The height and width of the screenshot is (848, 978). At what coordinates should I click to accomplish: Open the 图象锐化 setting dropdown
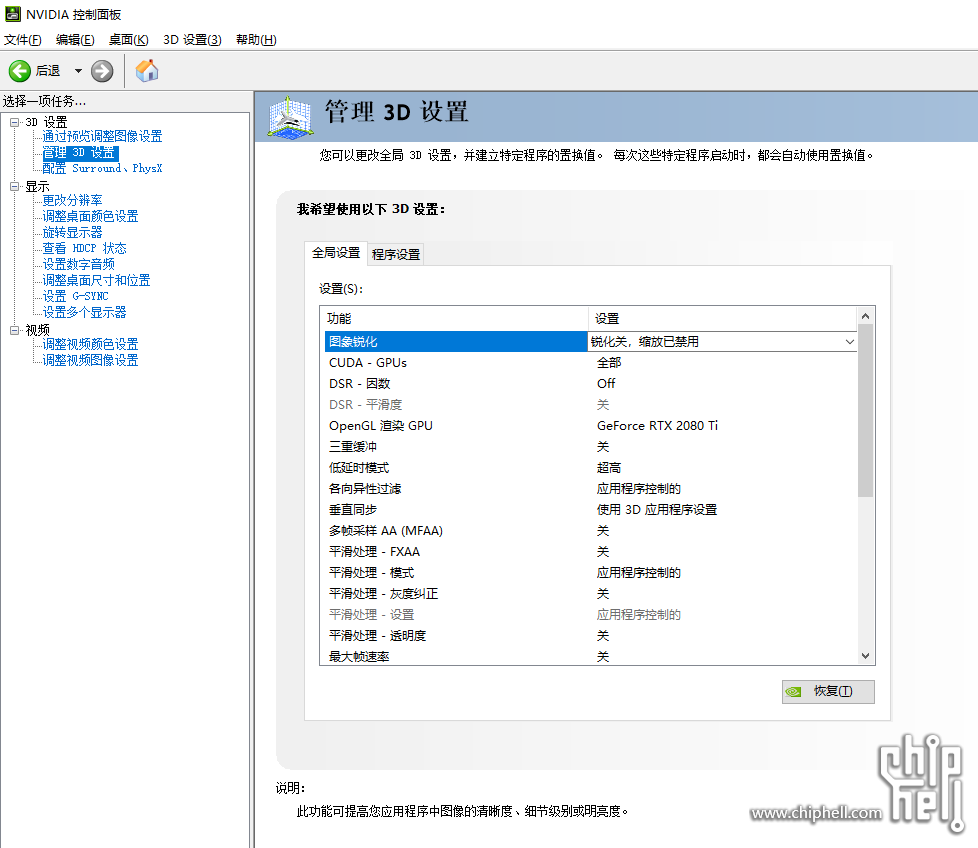pos(849,342)
